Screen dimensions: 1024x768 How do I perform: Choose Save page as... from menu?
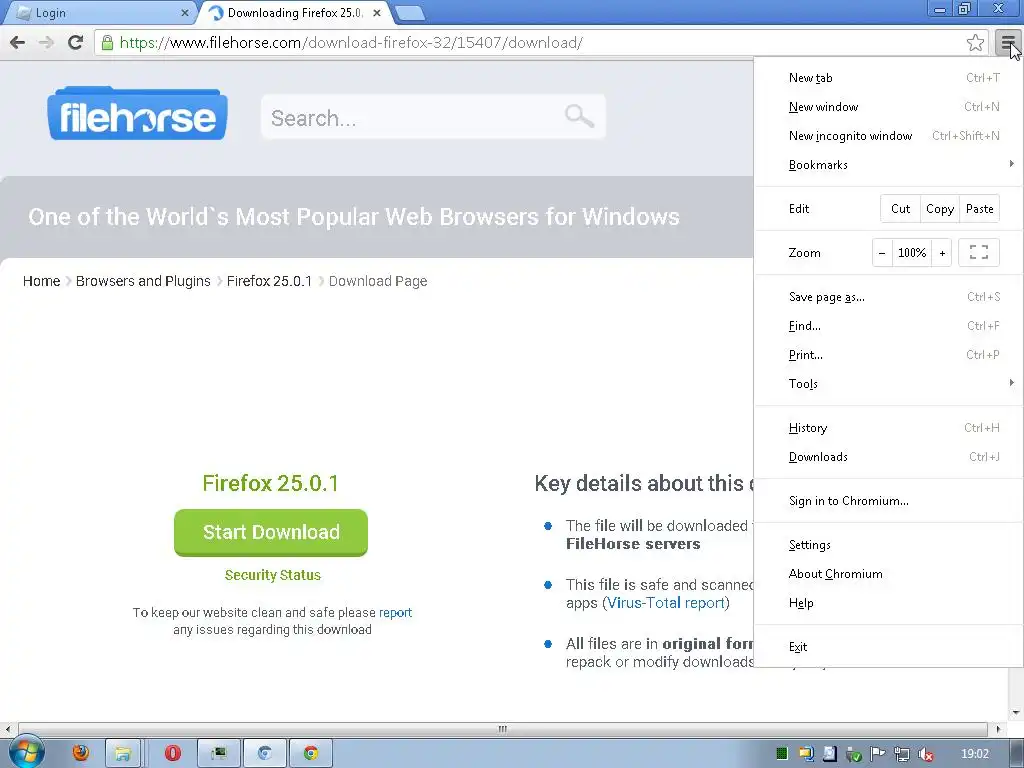(889, 296)
